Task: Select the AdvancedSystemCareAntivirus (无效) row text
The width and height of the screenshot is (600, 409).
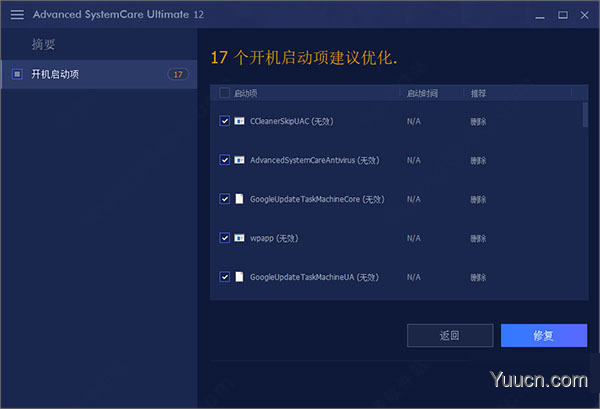Action: (x=315, y=160)
